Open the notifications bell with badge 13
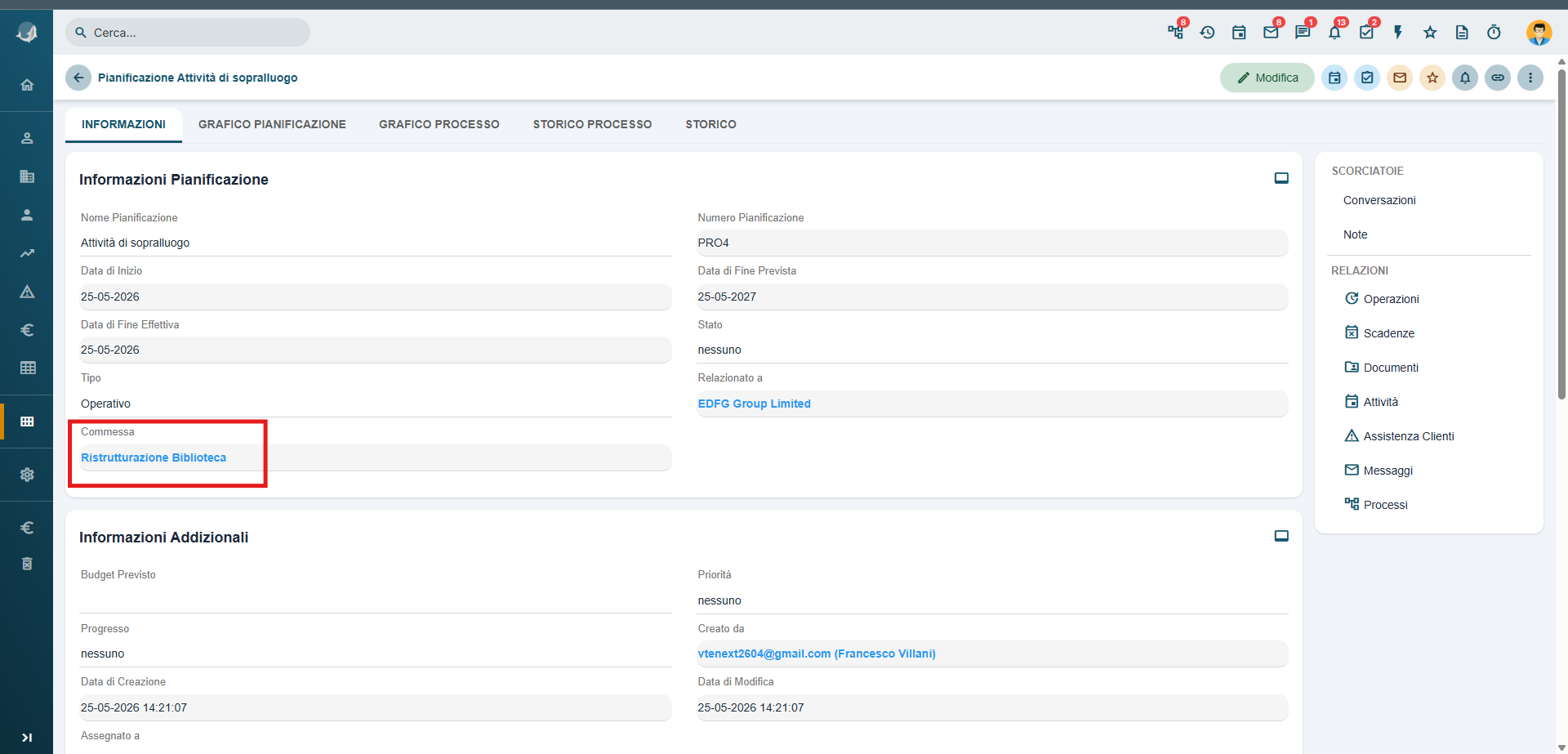The width and height of the screenshot is (1568, 754). point(1334,32)
